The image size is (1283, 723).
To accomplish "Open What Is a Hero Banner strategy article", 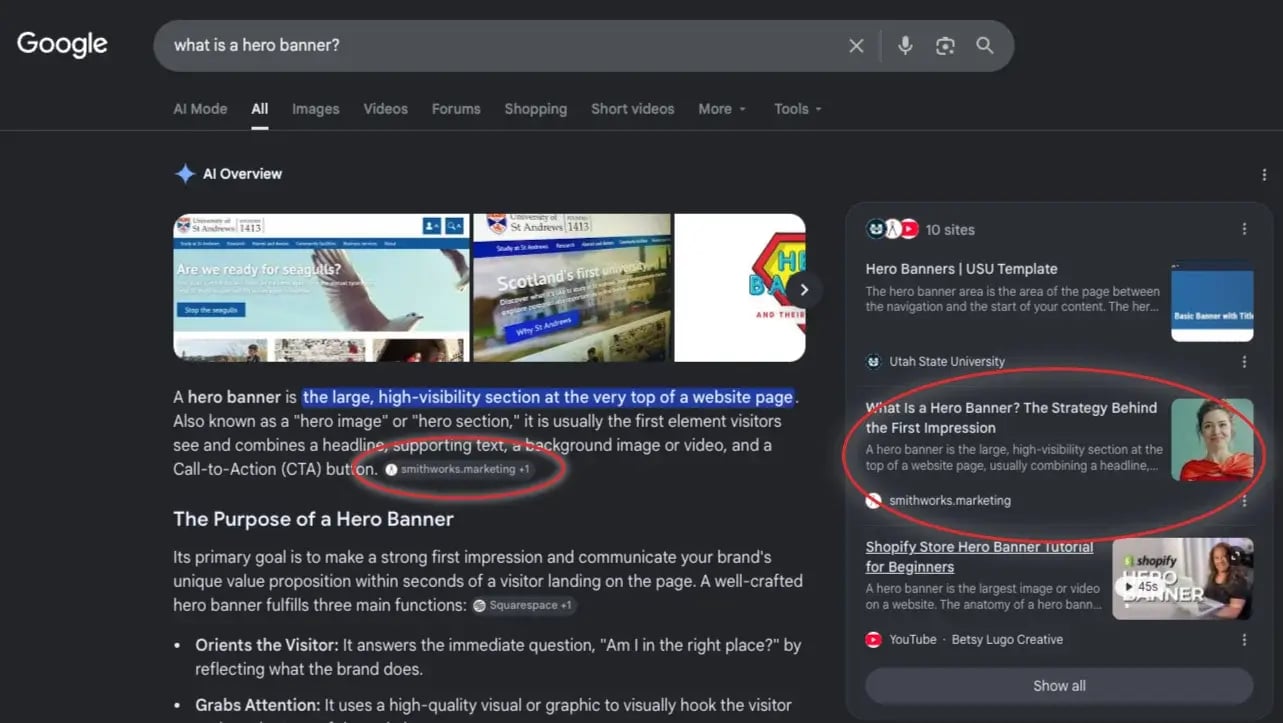I will (1011, 418).
